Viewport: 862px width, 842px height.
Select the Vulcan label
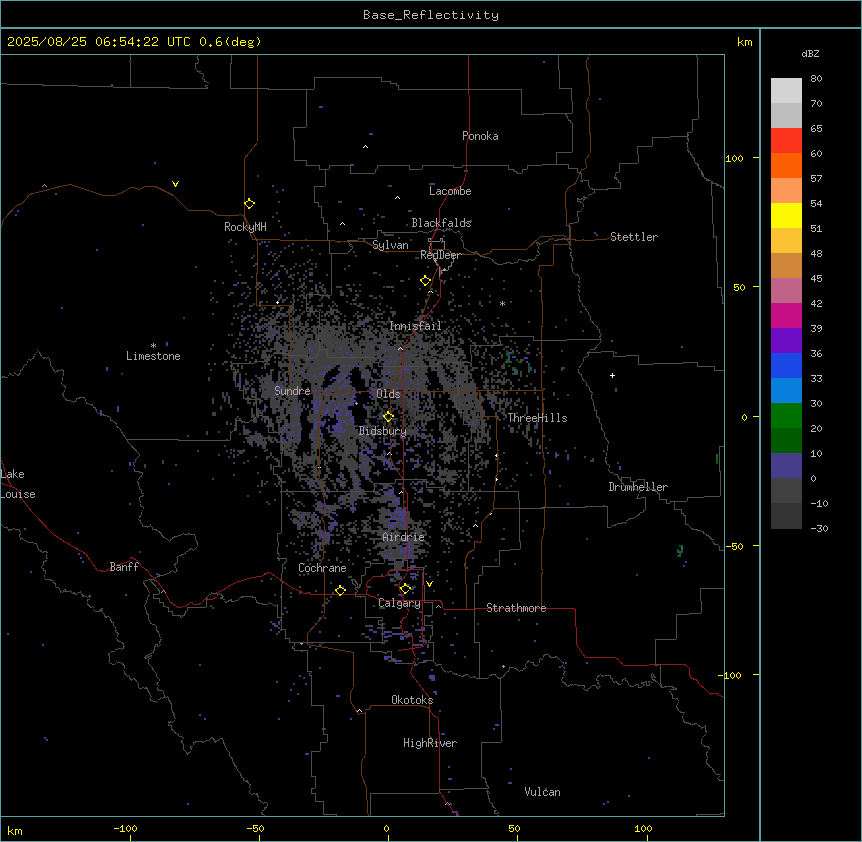543,792
